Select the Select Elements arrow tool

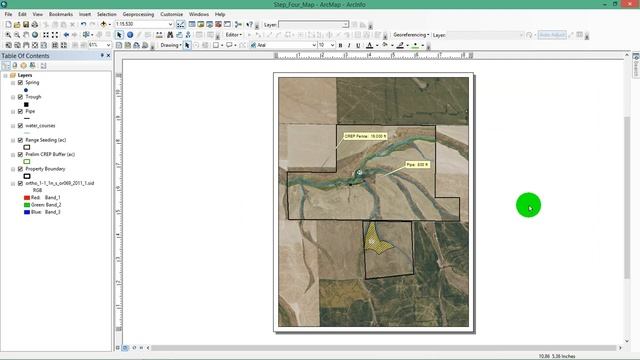[x=119, y=35]
